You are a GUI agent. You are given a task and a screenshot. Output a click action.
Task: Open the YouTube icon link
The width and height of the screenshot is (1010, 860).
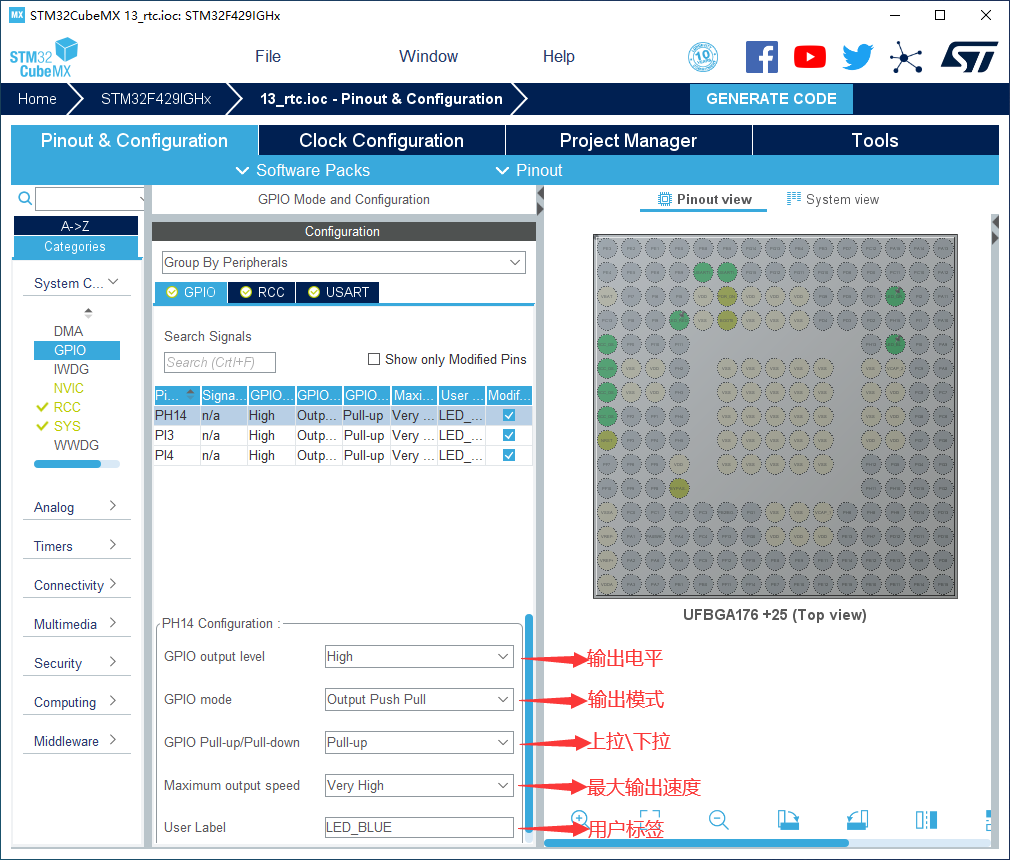click(x=809, y=57)
